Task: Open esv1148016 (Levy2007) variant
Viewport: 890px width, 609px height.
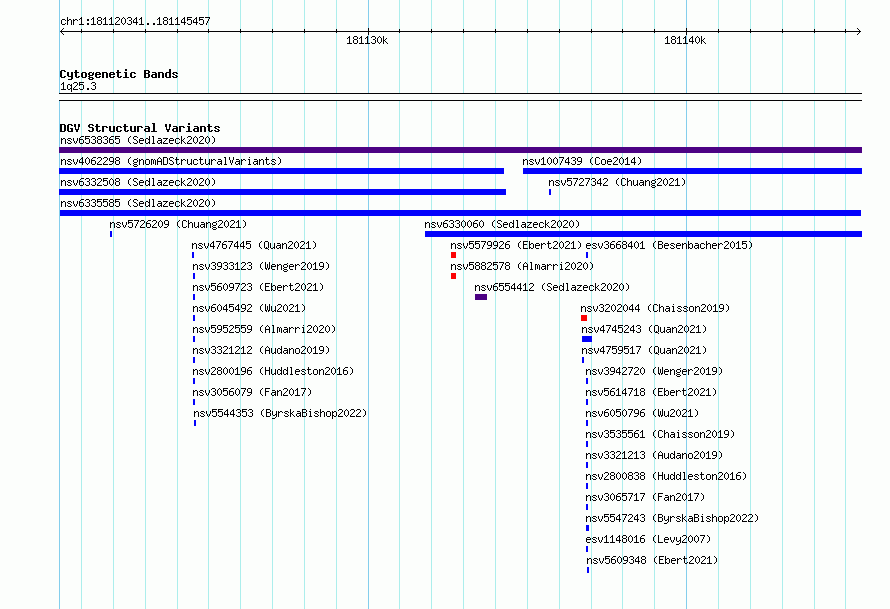Action: [x=648, y=539]
